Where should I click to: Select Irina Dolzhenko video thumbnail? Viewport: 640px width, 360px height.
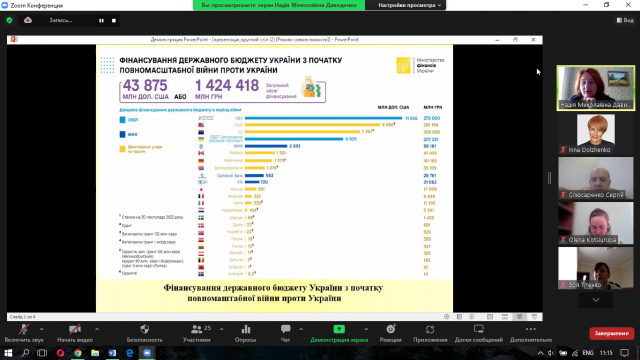[596, 134]
